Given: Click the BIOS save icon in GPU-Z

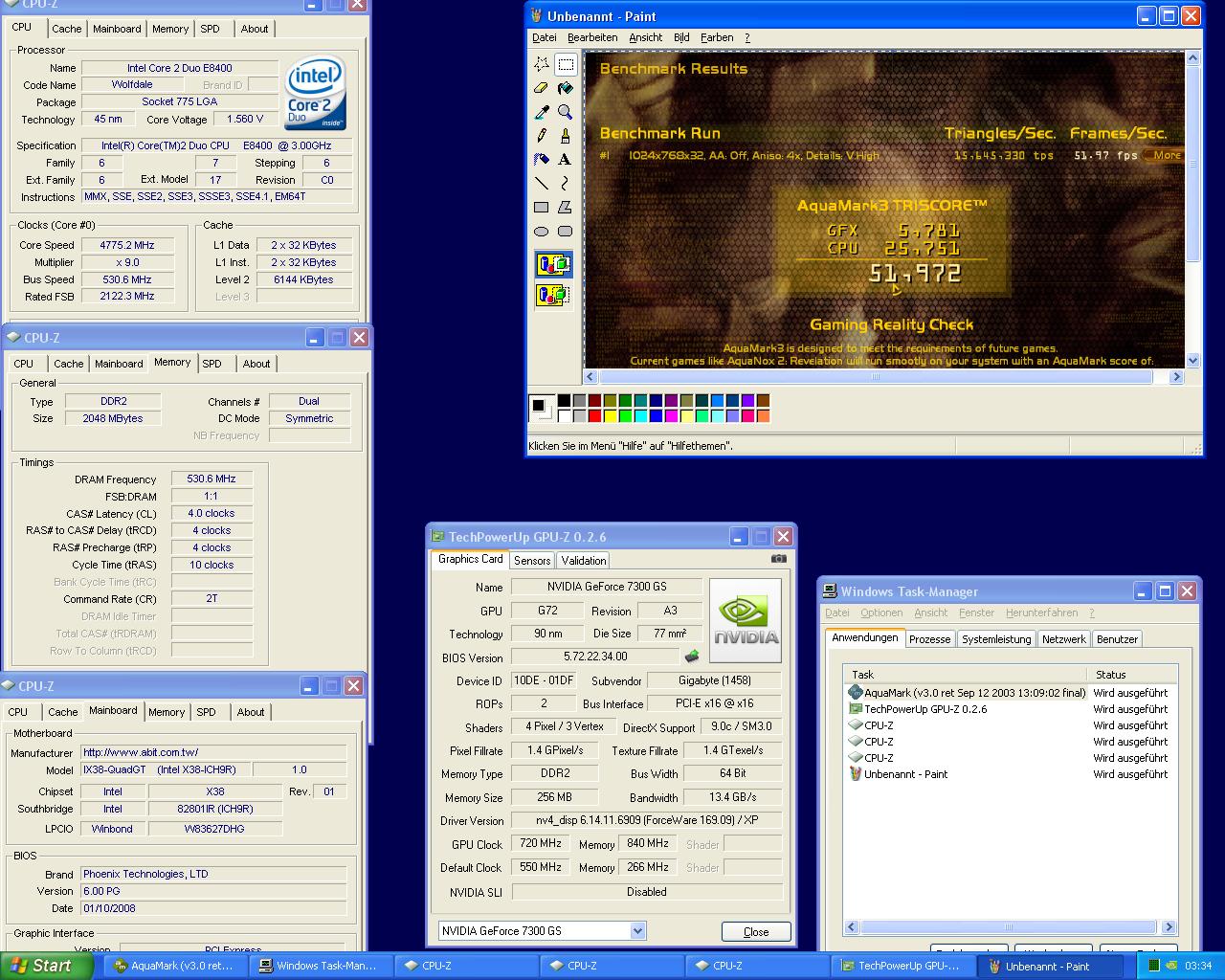Looking at the screenshot, I should point(692,657).
